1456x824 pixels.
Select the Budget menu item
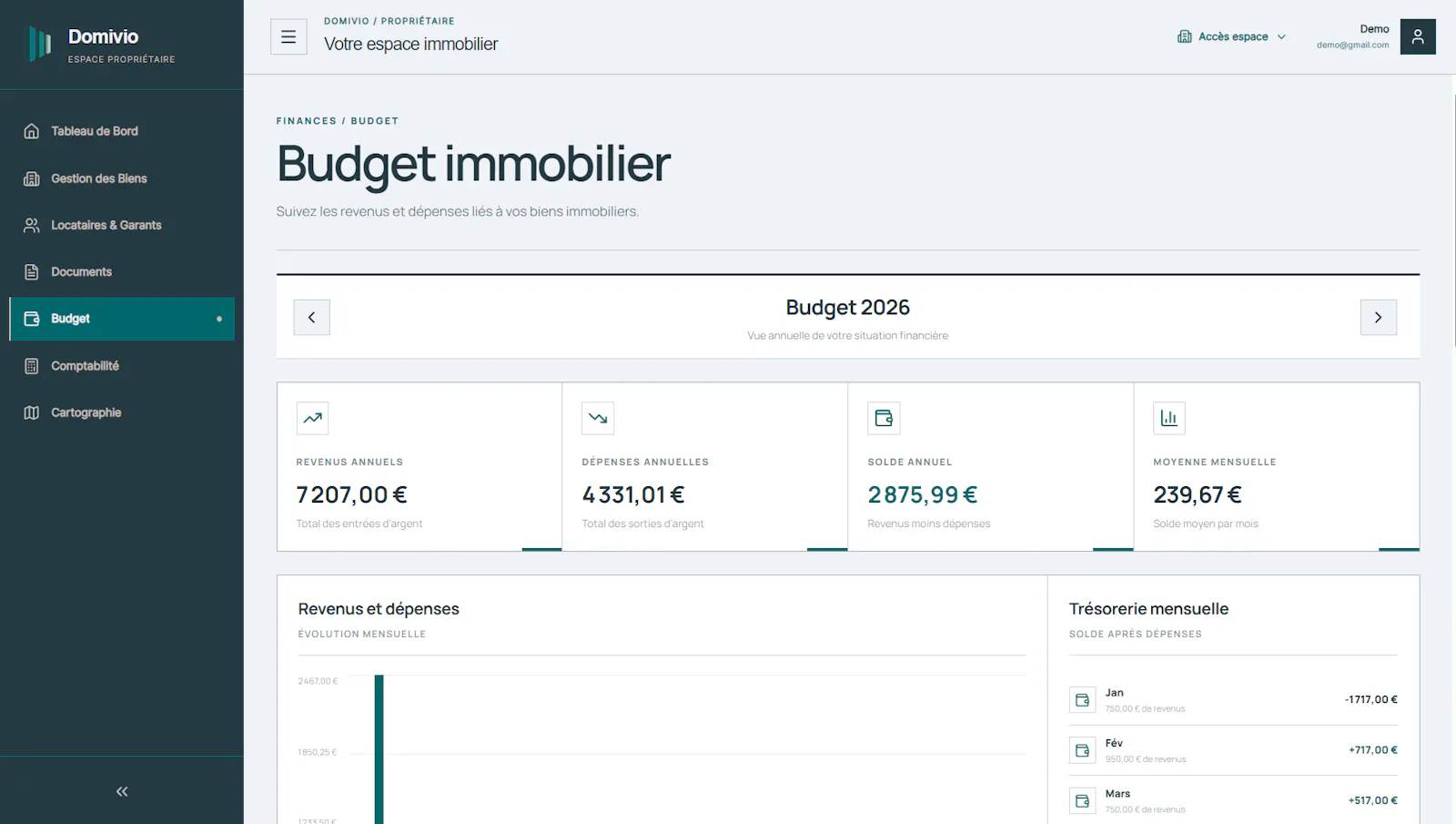(122, 319)
